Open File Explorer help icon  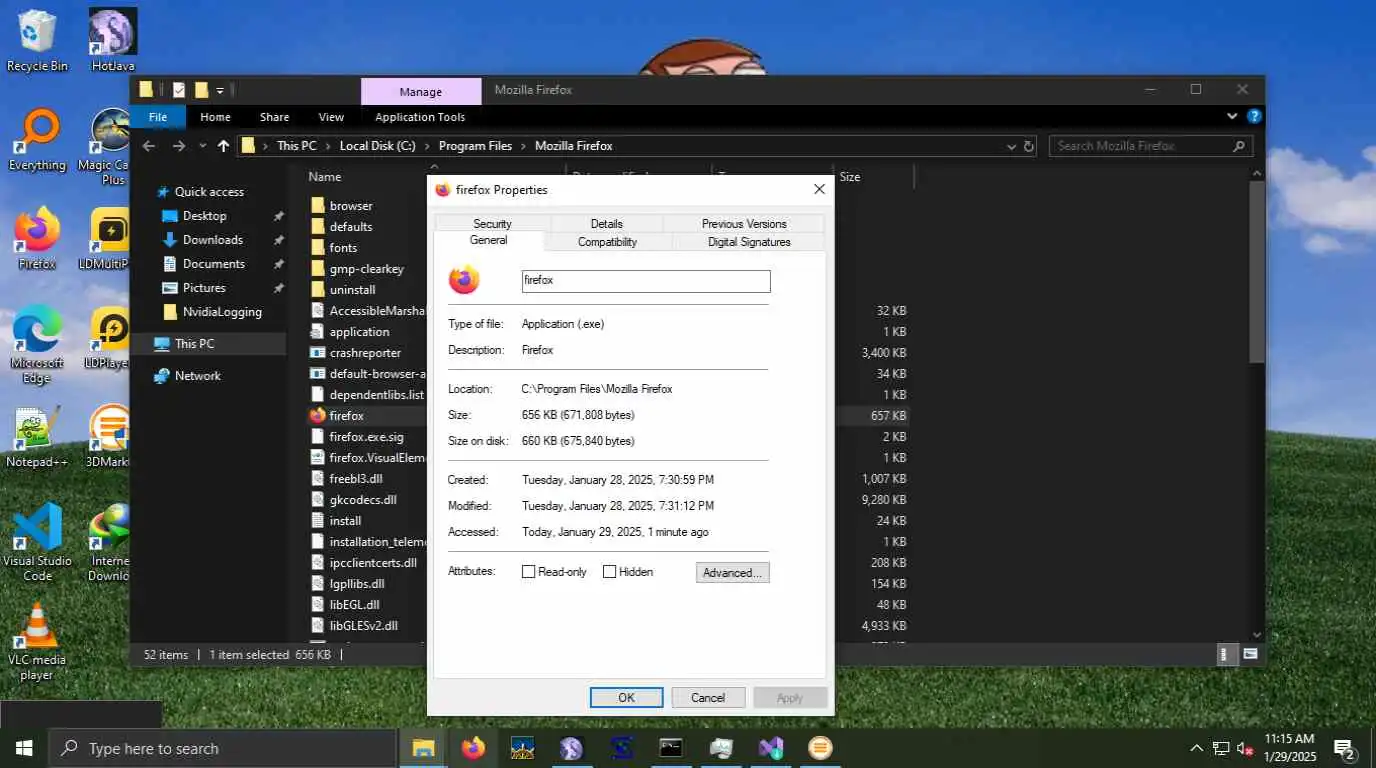[1254, 117]
